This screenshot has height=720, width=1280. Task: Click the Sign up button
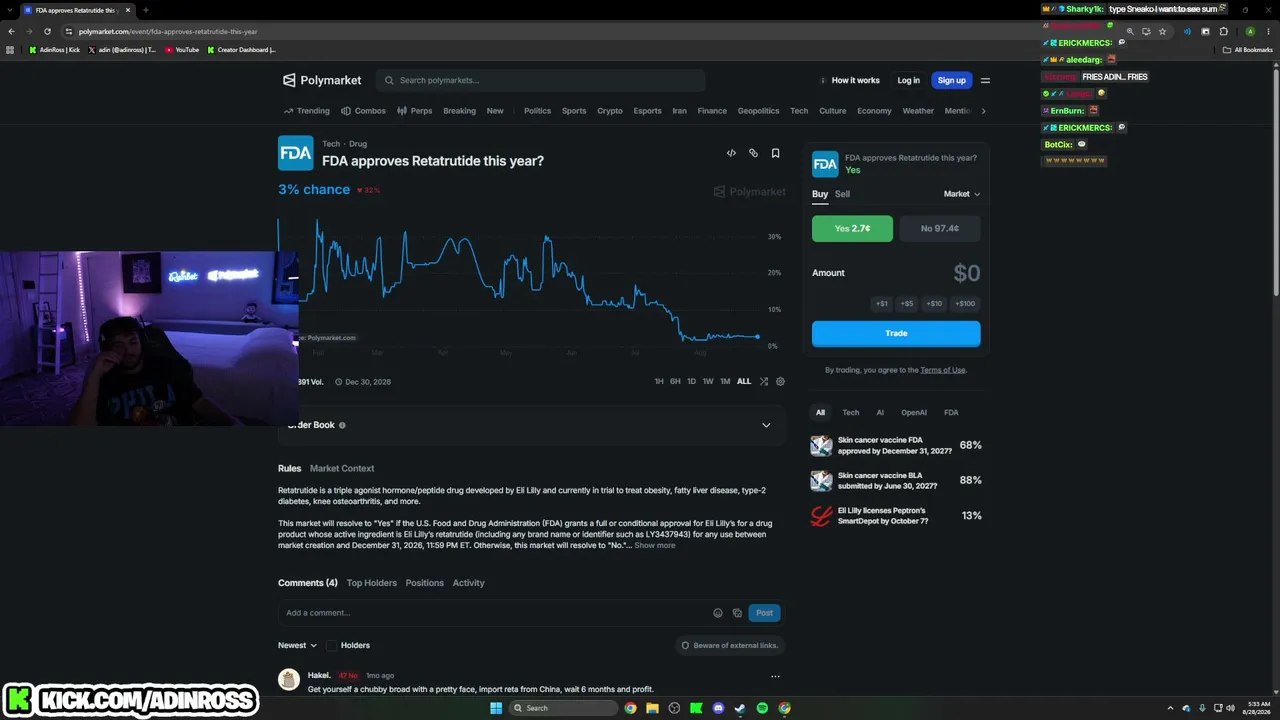pos(952,80)
